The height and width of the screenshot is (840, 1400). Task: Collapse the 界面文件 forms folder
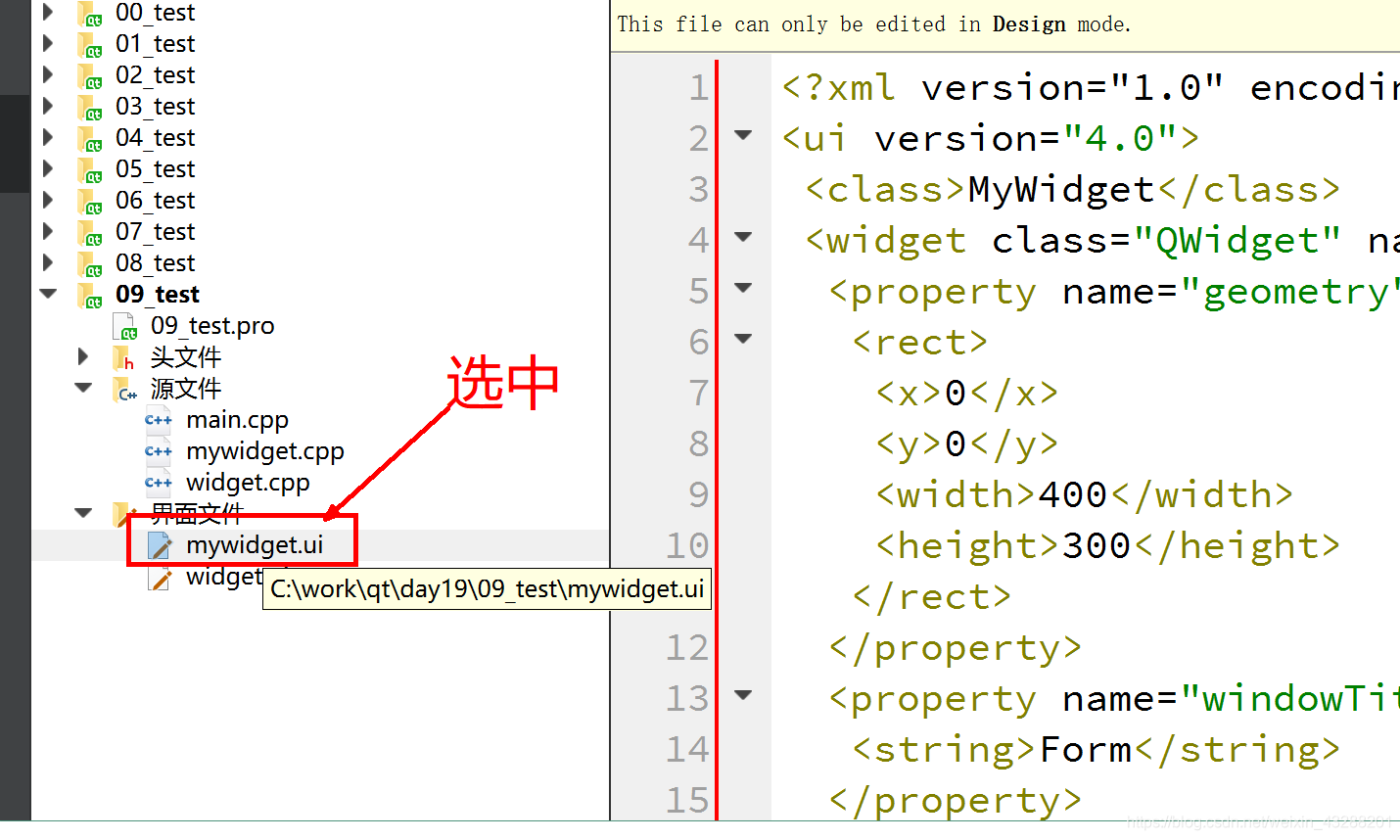[84, 512]
